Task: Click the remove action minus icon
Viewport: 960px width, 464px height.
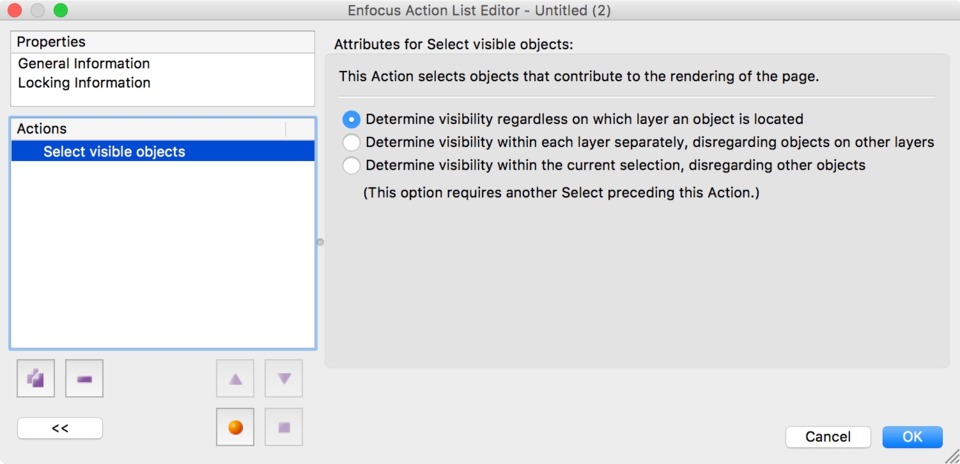Action: coord(84,378)
